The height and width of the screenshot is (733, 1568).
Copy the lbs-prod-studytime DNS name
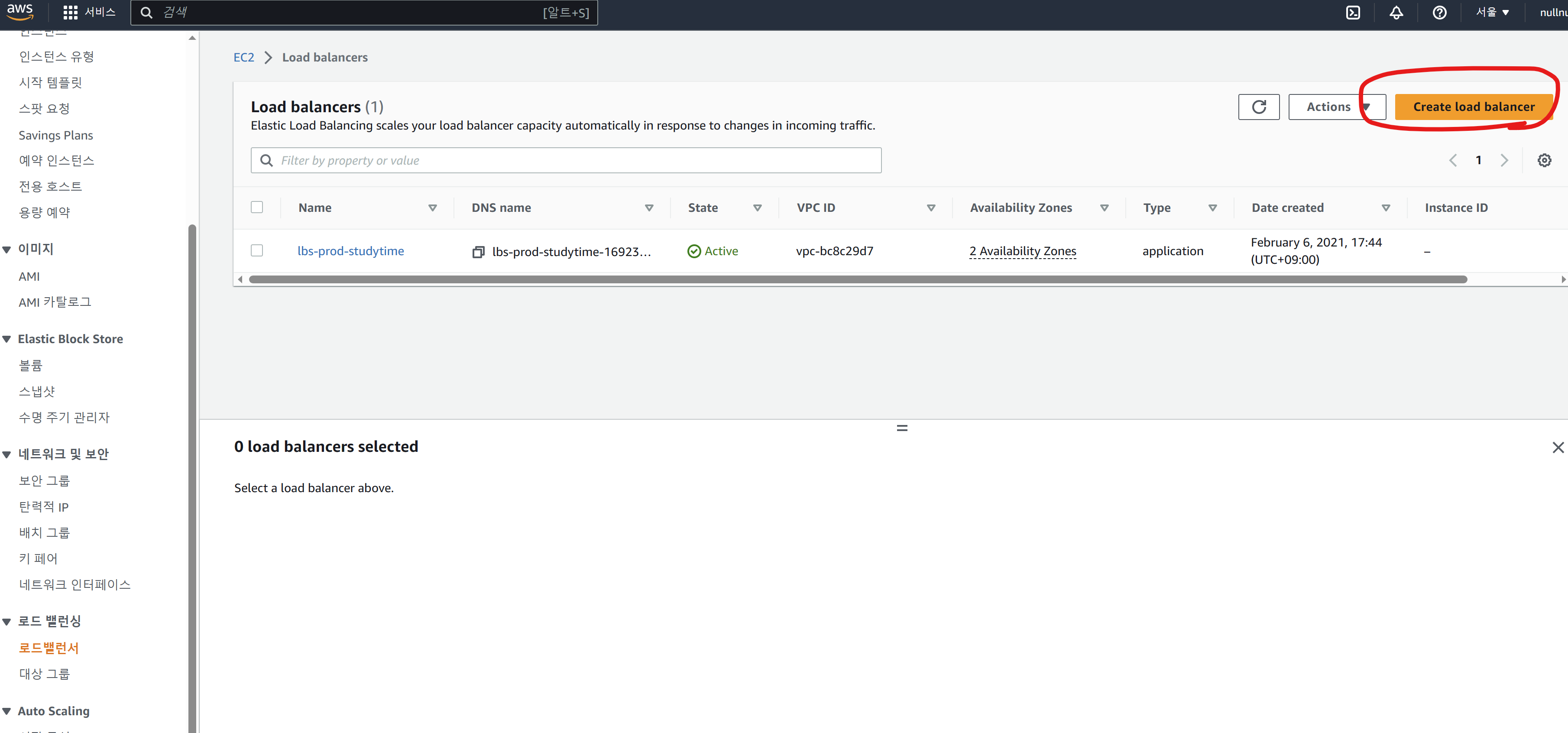point(478,251)
